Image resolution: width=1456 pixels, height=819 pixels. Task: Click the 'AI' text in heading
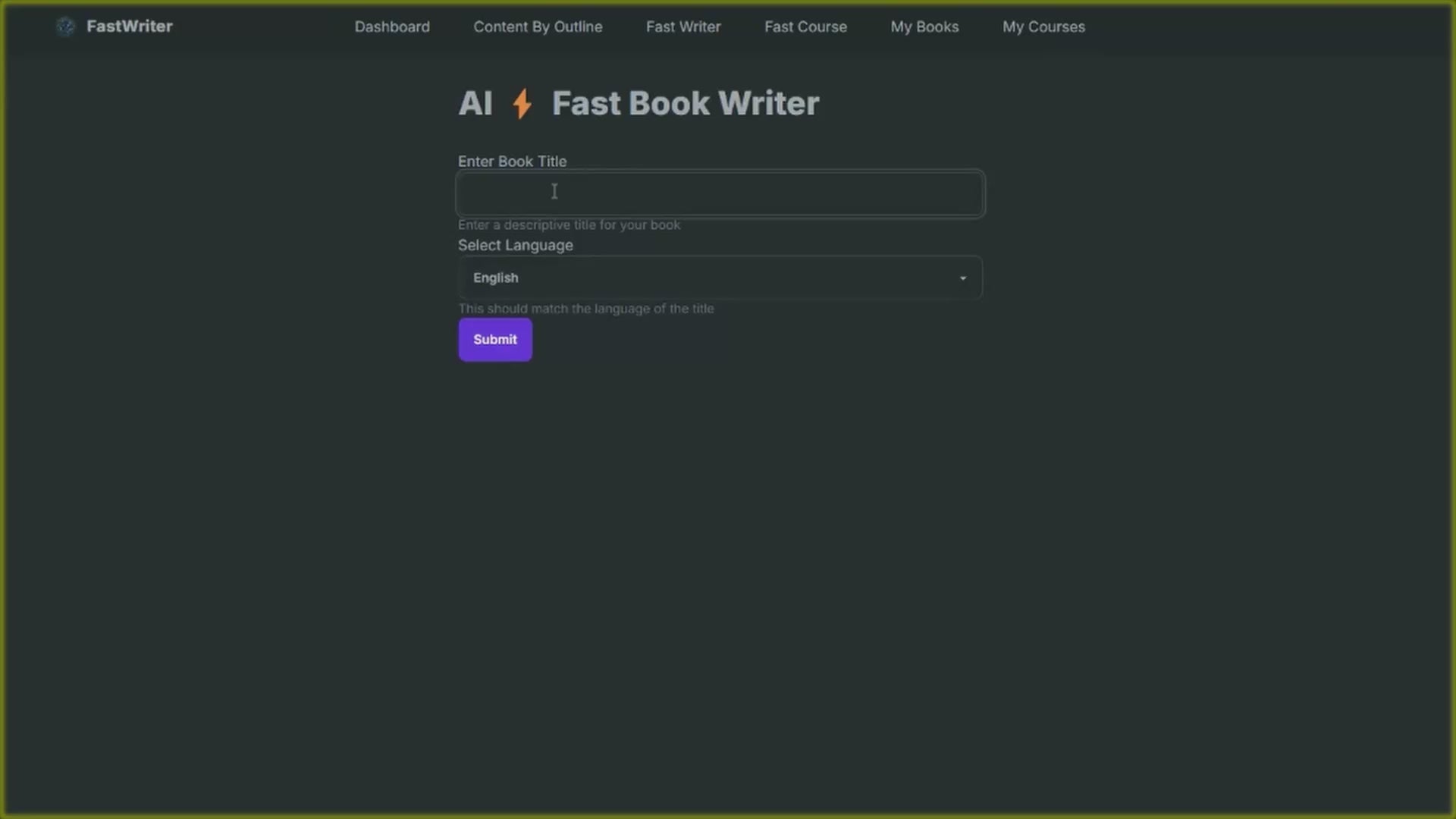tap(475, 104)
